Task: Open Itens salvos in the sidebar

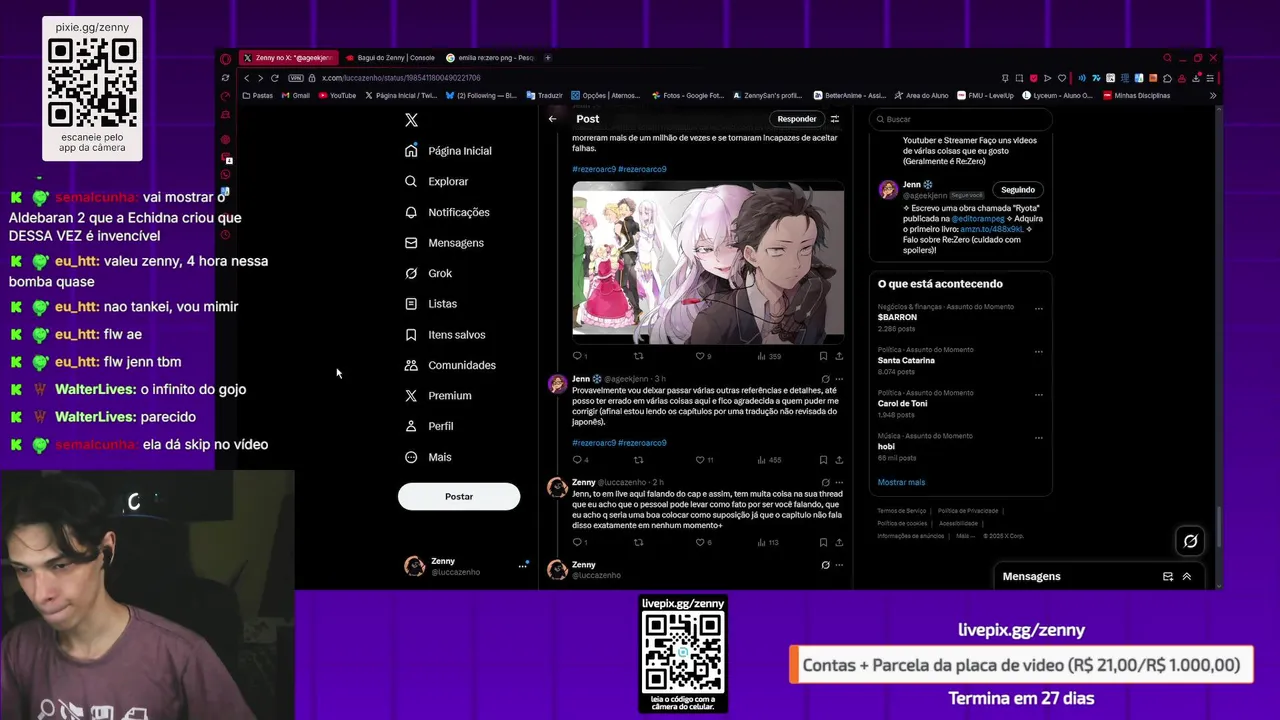Action: click(445, 335)
